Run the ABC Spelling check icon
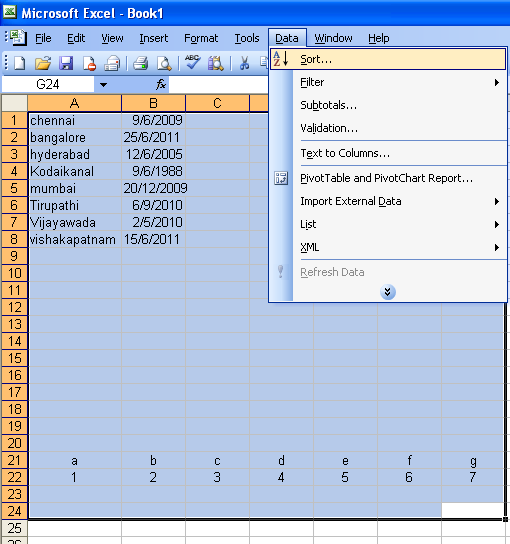 pyautogui.click(x=192, y=62)
